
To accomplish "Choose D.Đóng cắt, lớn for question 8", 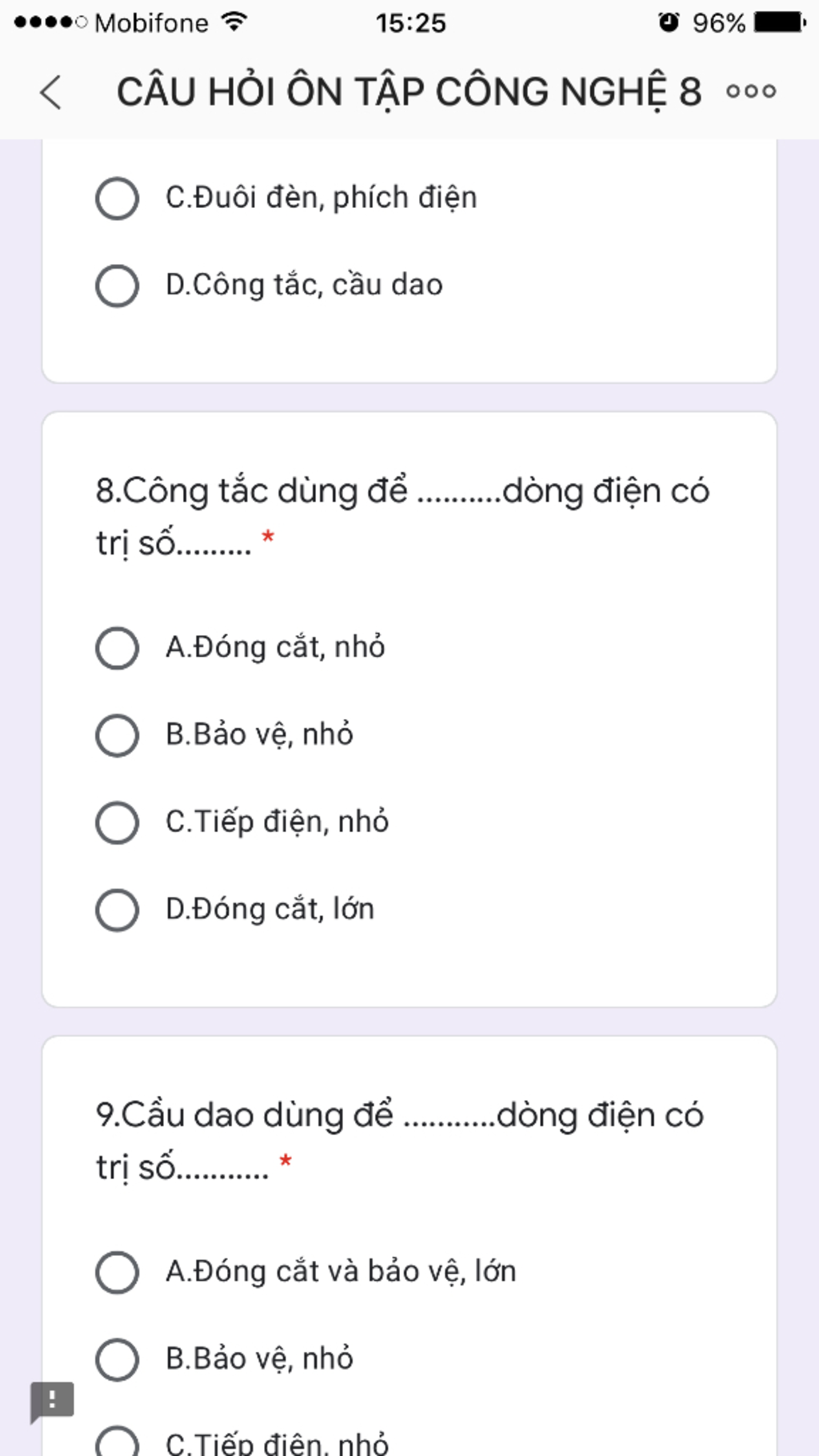I will coord(118,910).
